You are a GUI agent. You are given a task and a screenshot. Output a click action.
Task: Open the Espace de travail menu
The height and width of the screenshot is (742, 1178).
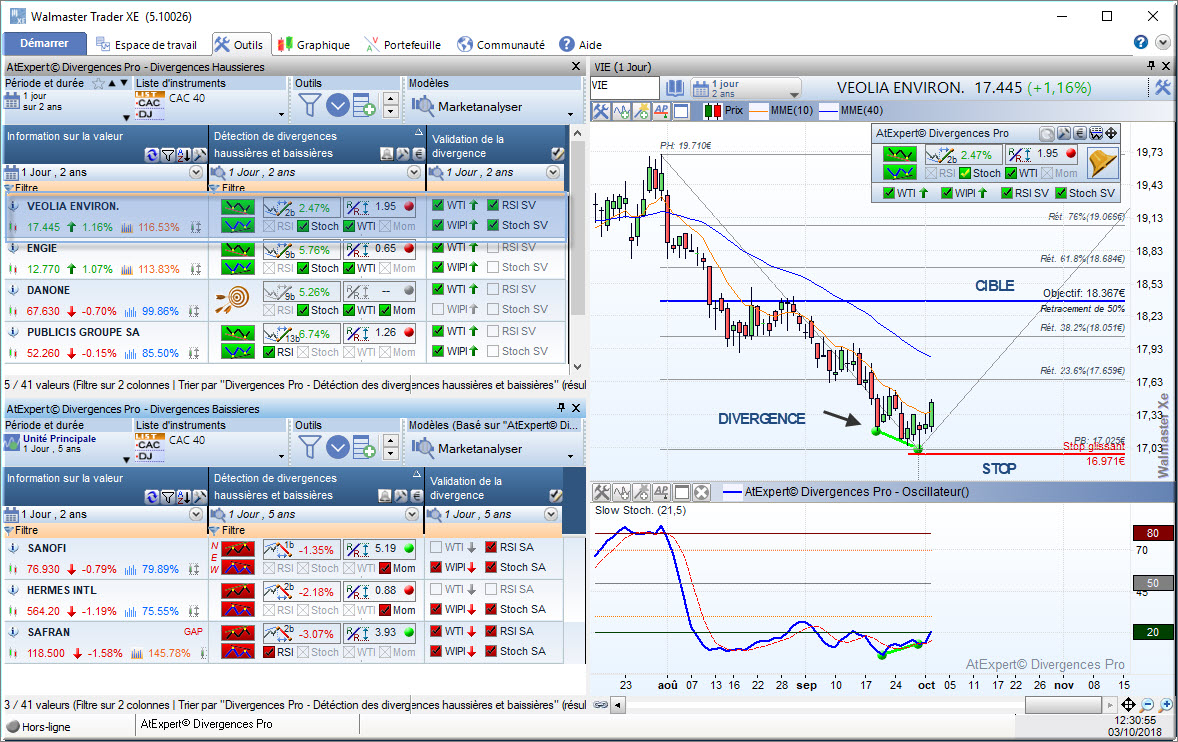[x=146, y=44]
